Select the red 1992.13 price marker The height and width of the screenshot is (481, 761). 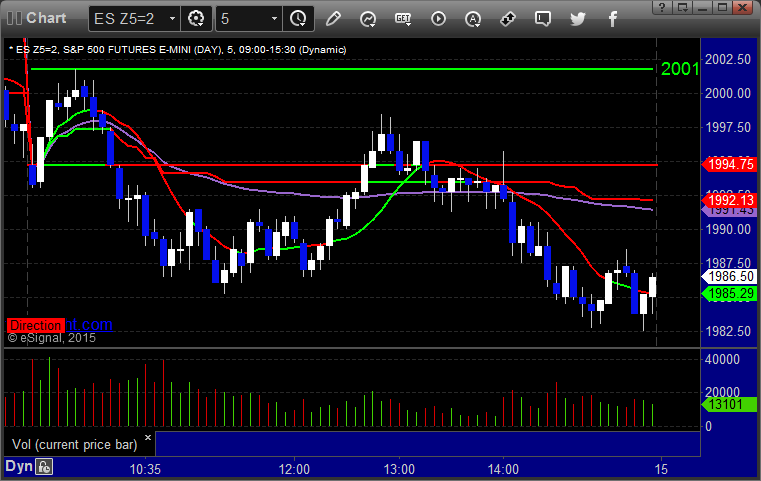729,200
